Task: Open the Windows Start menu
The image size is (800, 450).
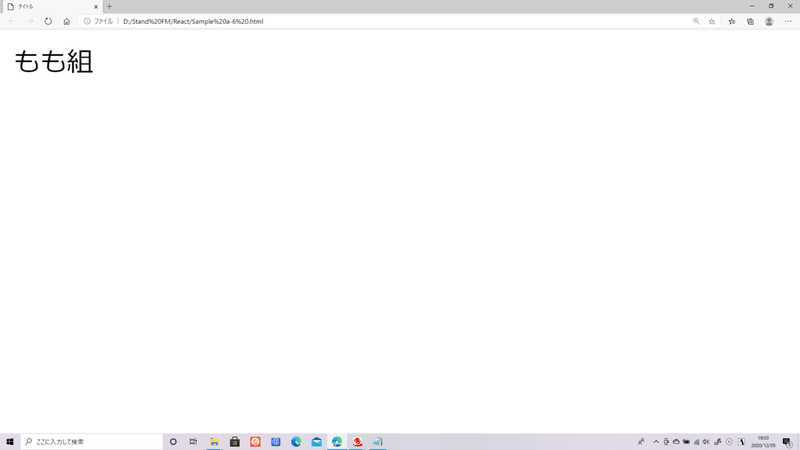Action: point(10,442)
